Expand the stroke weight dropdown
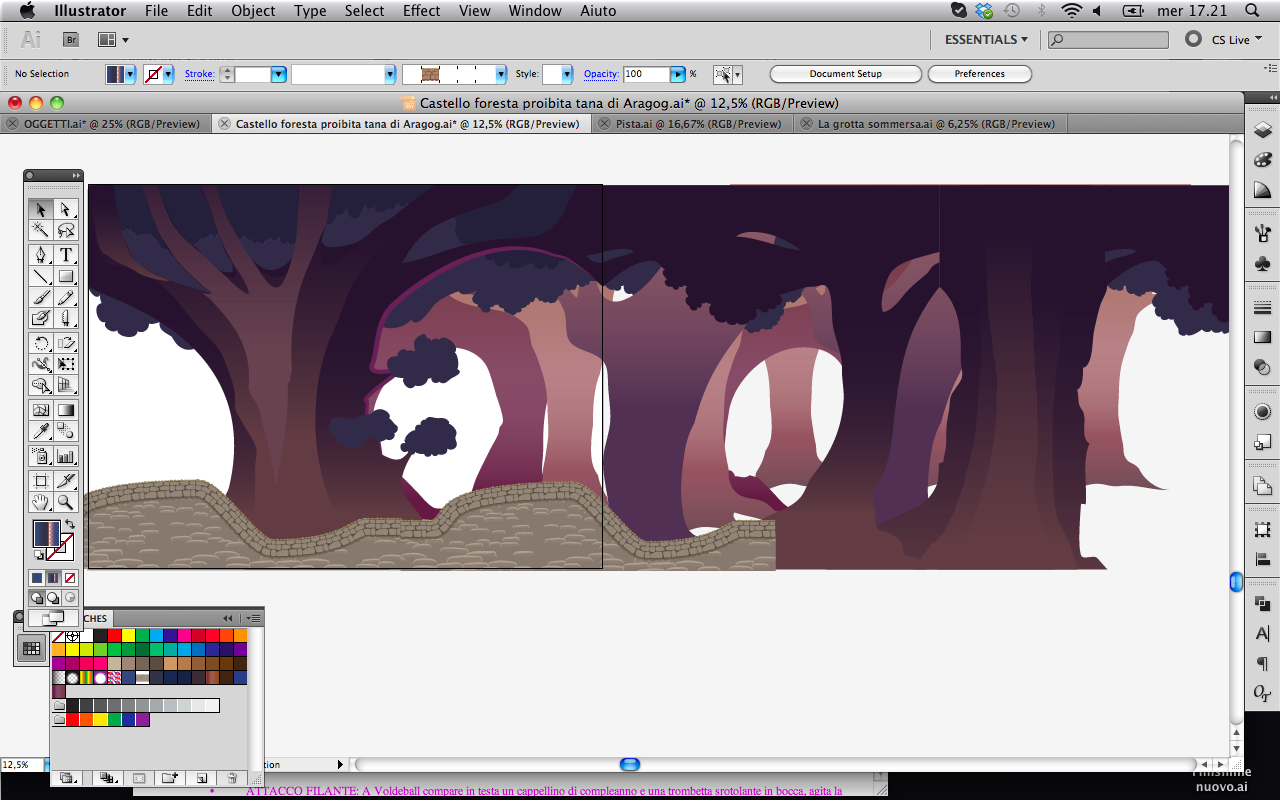 point(279,74)
